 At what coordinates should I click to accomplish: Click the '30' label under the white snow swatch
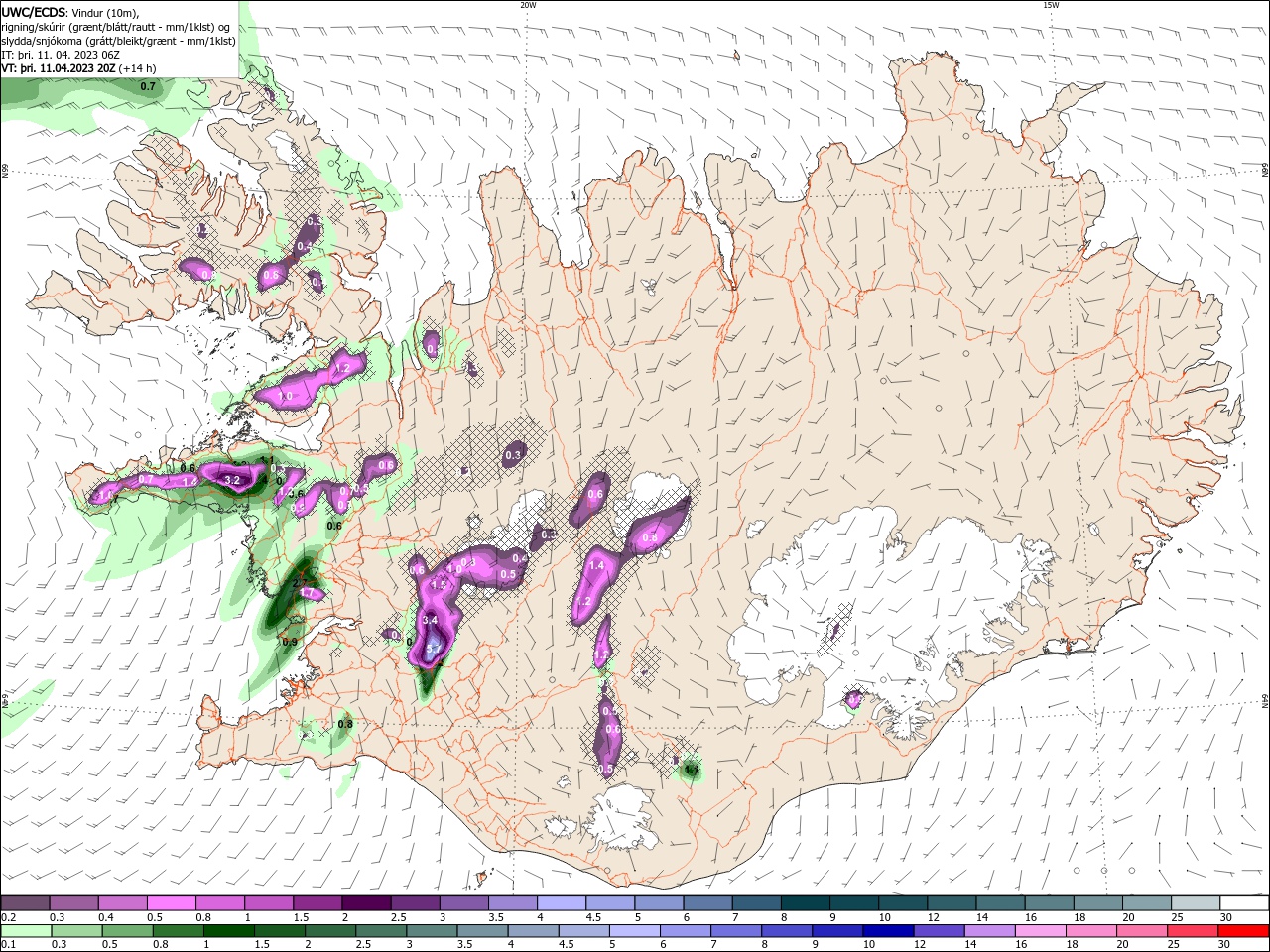(x=1224, y=917)
